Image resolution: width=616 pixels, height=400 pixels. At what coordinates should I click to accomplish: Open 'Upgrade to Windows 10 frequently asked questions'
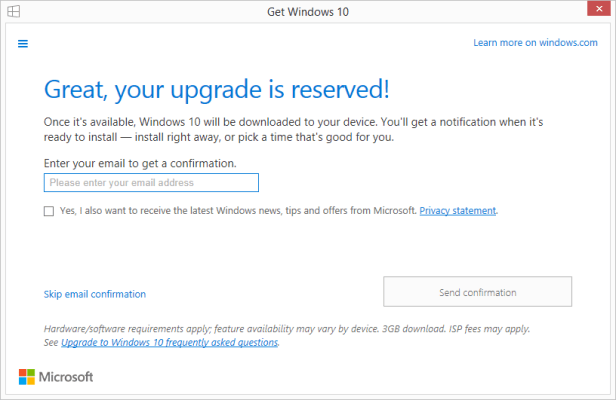pyautogui.click(x=169, y=342)
